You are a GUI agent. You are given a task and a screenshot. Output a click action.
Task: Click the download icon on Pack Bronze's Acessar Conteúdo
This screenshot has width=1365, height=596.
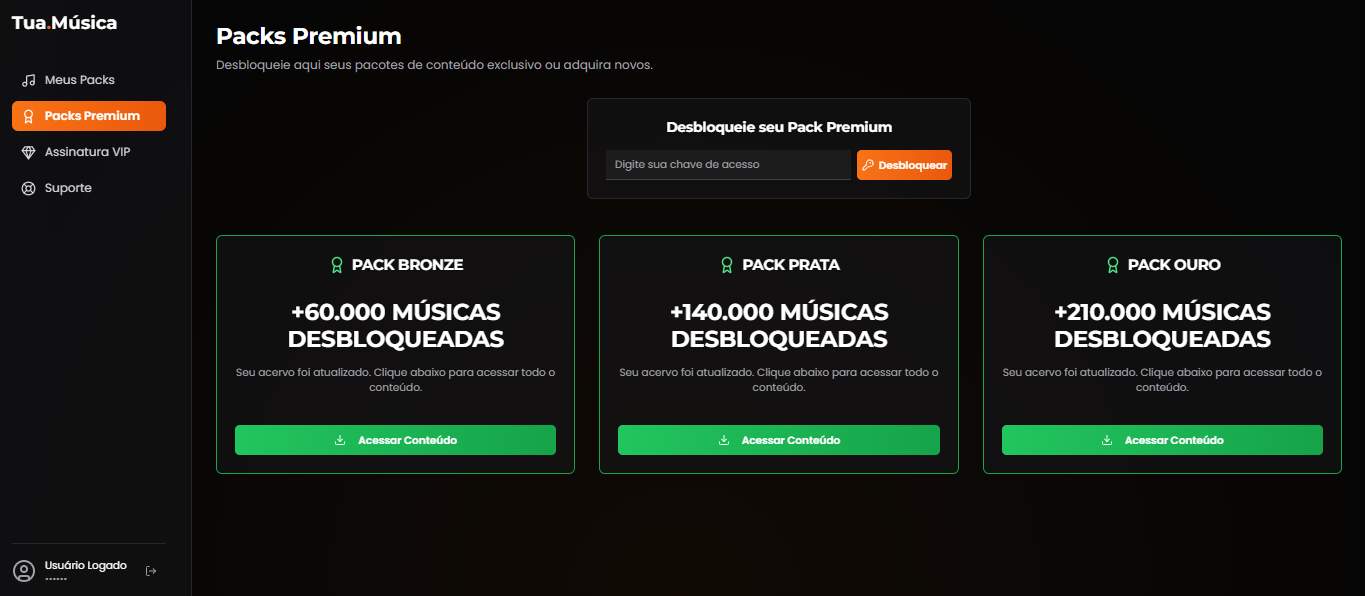point(339,440)
